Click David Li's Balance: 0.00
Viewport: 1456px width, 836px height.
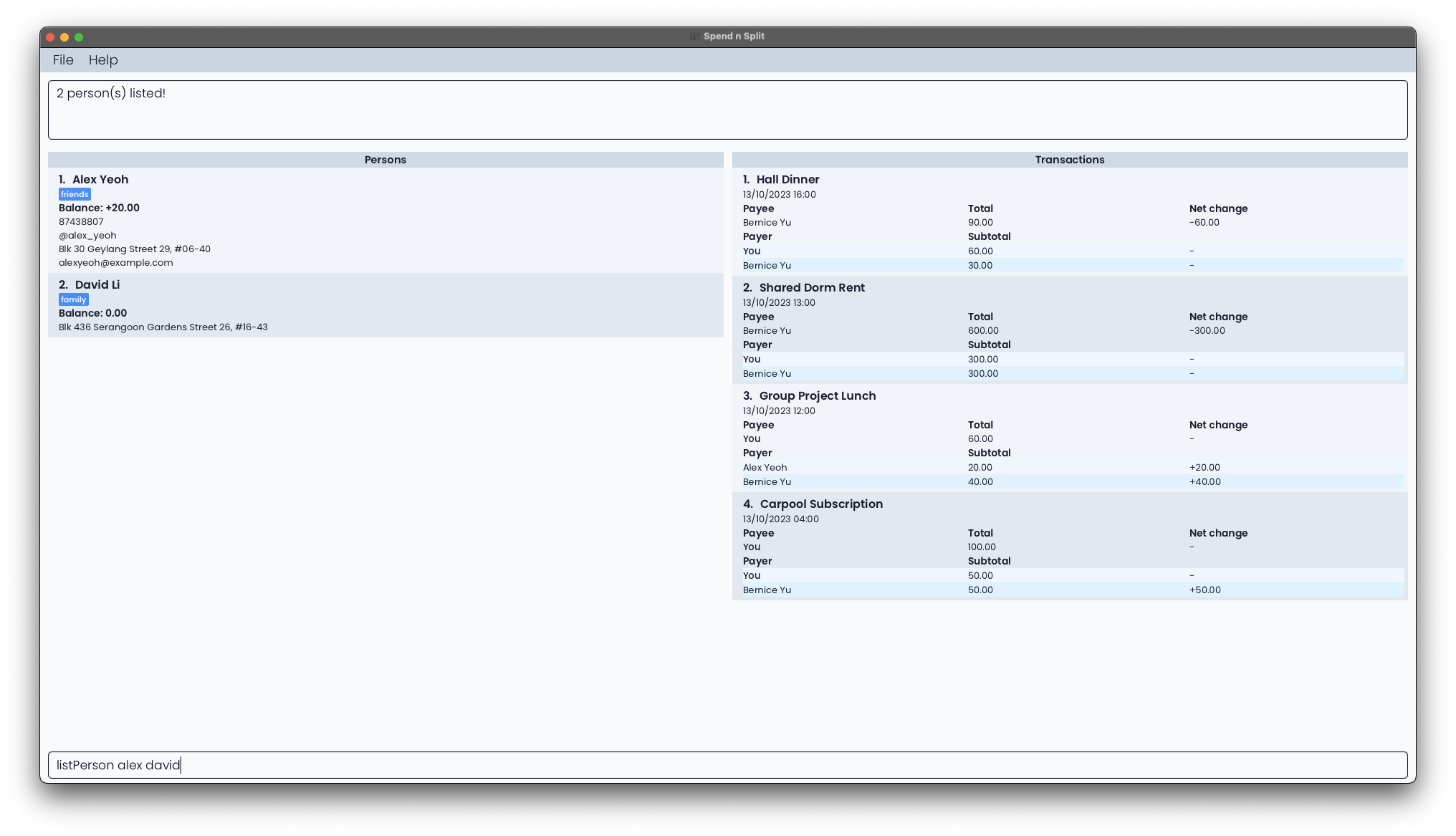click(x=92, y=313)
